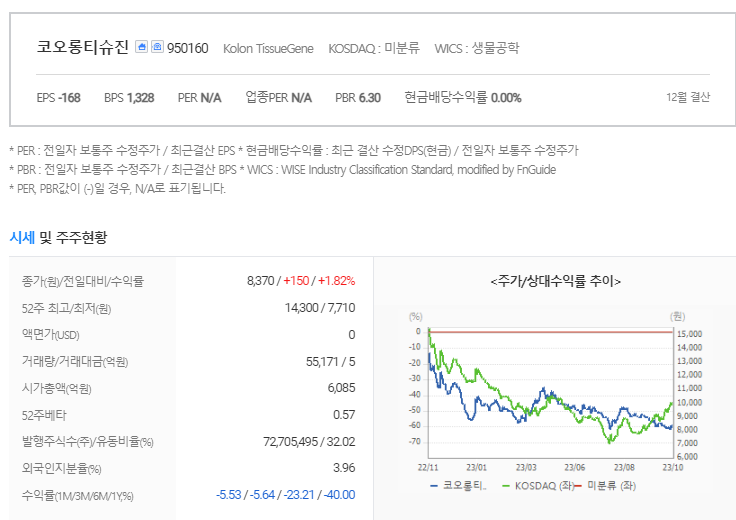This screenshot has width=736, height=520.
Task: Click the 52-week high/low value 14,300 / 7,710
Action: [320, 308]
